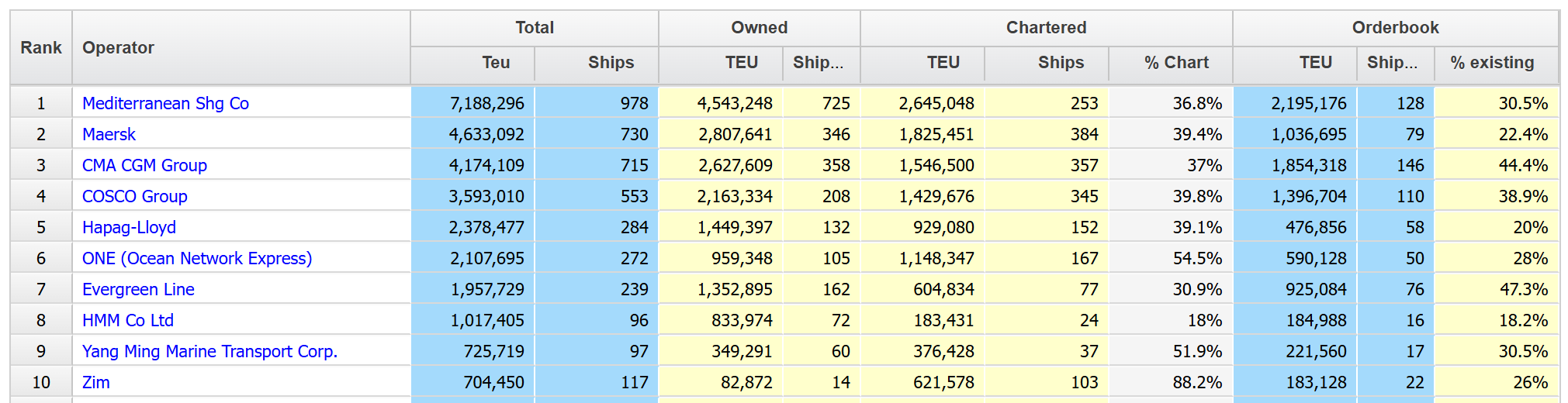1568x403 pixels.
Task: Sort by the % existing column header
Action: pyautogui.click(x=1492, y=63)
